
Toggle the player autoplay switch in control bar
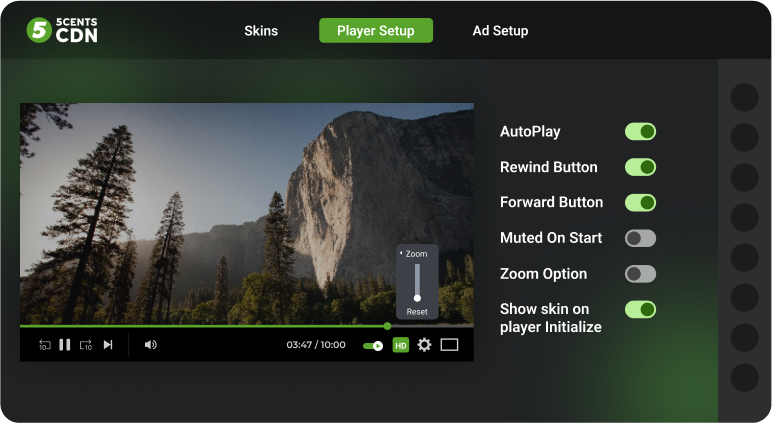point(373,346)
